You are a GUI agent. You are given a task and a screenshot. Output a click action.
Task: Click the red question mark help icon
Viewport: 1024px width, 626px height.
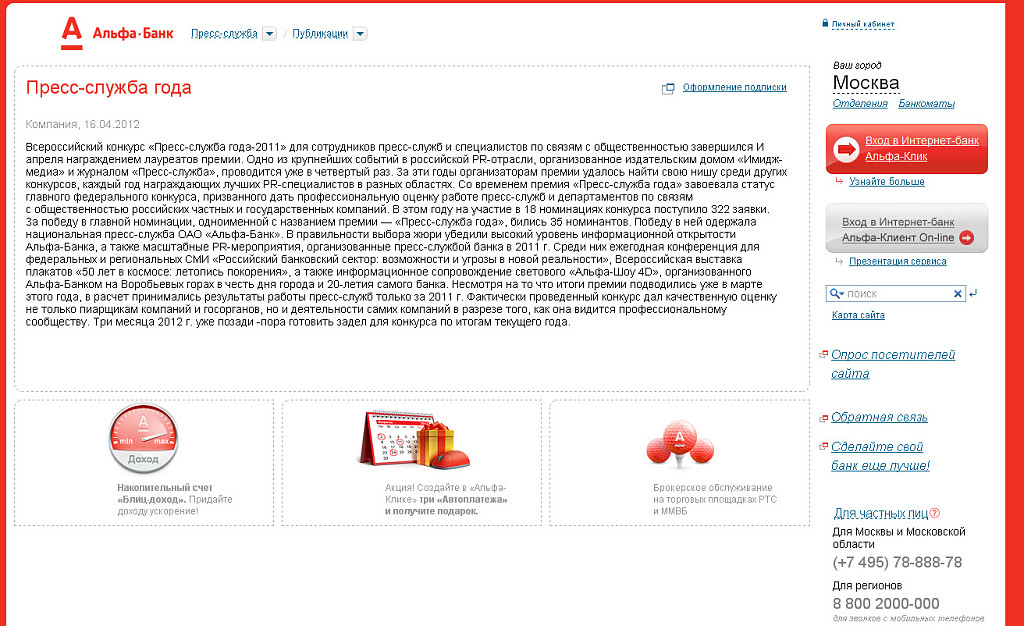coord(935,513)
